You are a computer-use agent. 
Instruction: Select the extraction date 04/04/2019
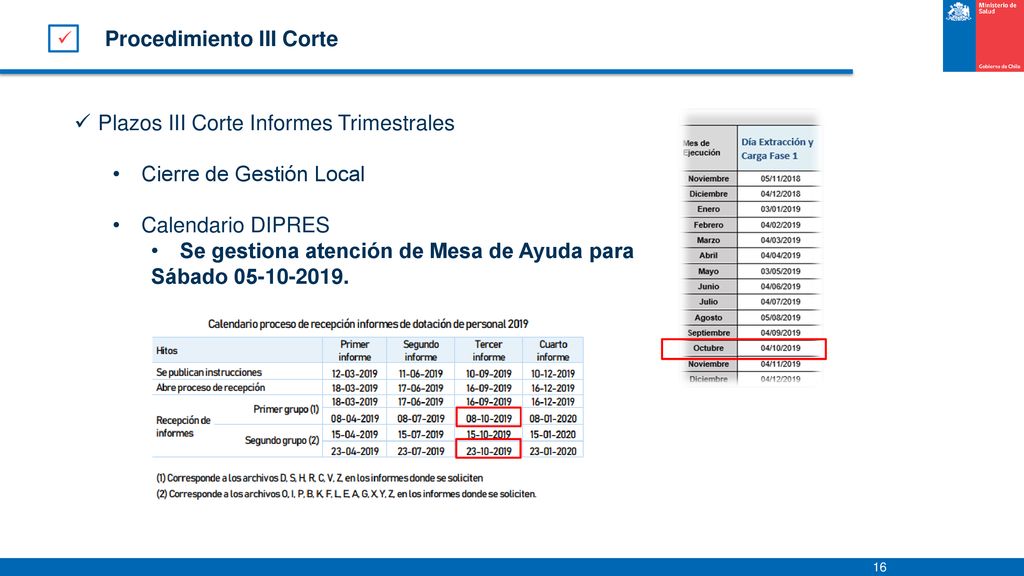[780, 255]
